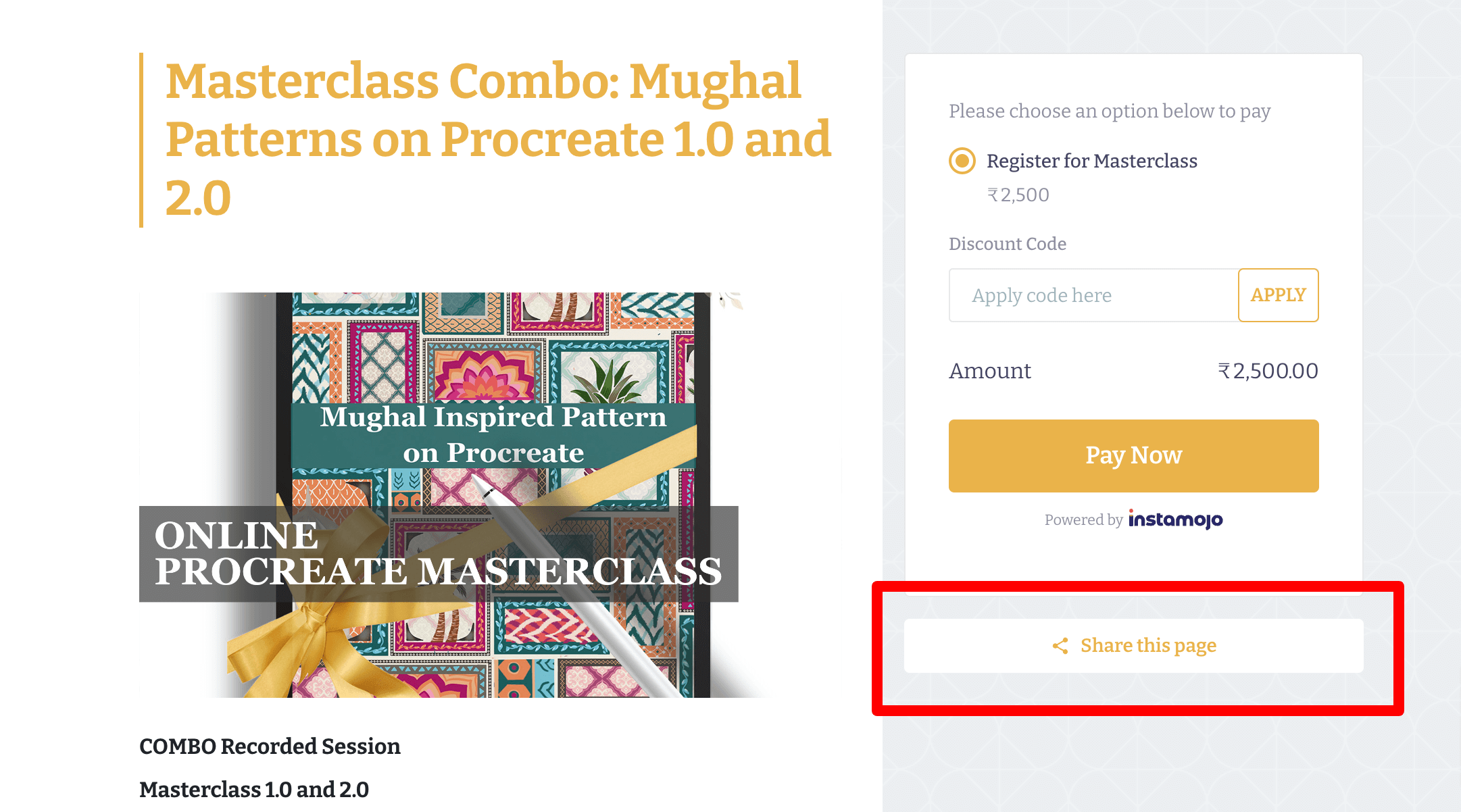Click the Amount label

pyautogui.click(x=990, y=371)
